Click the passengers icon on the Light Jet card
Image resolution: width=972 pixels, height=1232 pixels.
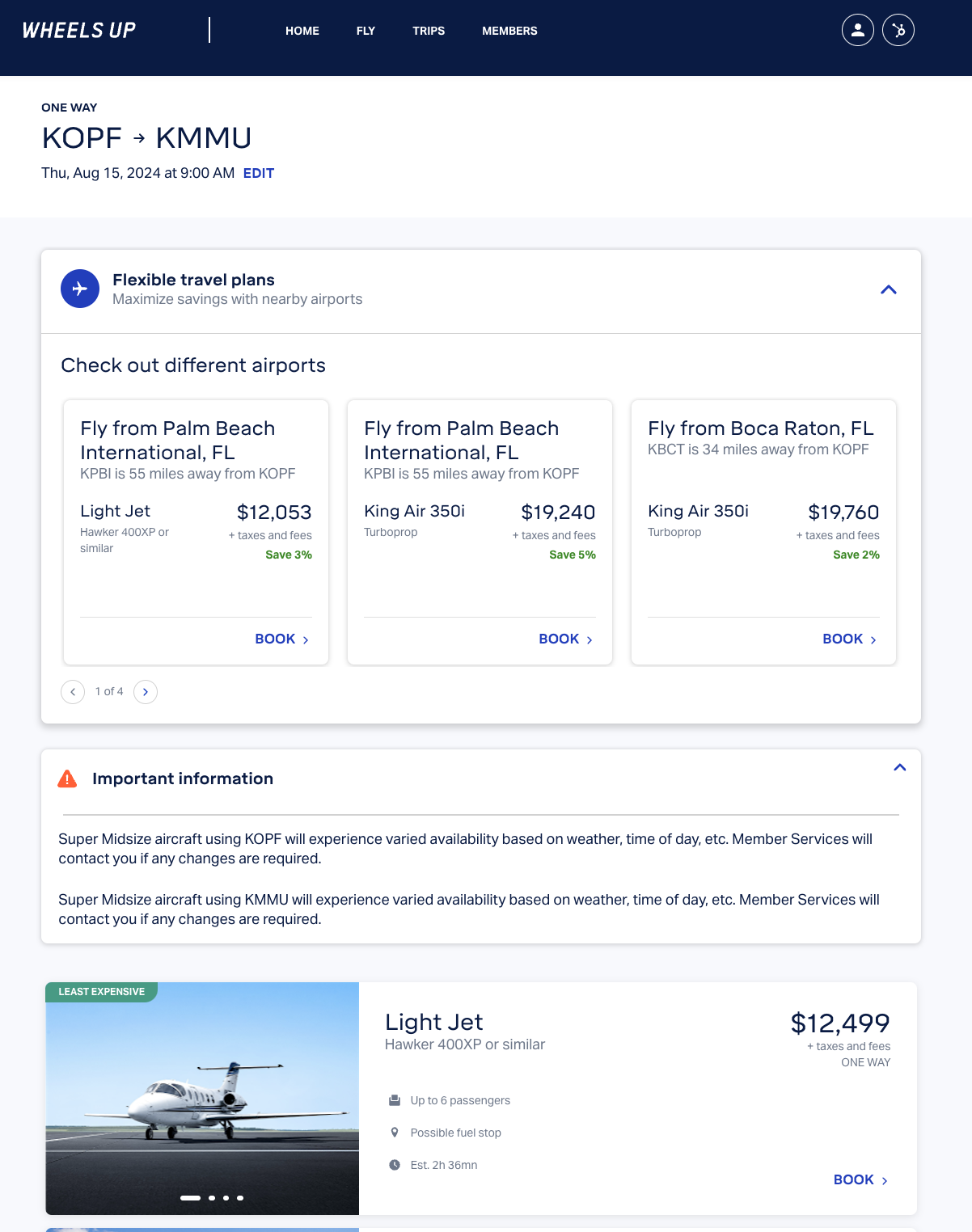[395, 1099]
